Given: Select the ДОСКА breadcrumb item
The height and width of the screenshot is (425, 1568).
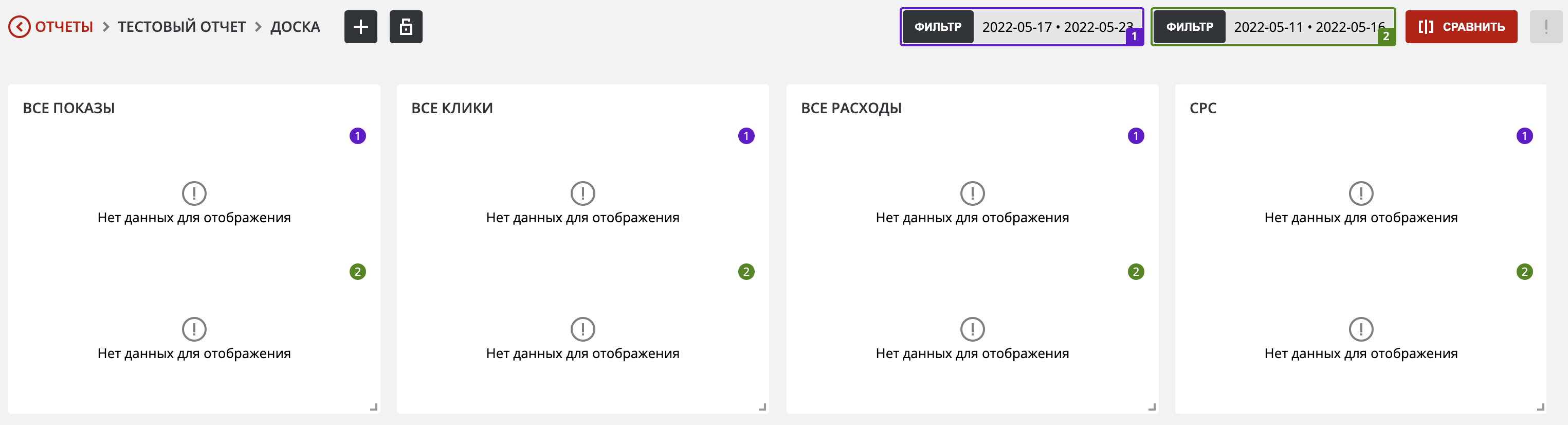Looking at the screenshot, I should click(295, 27).
